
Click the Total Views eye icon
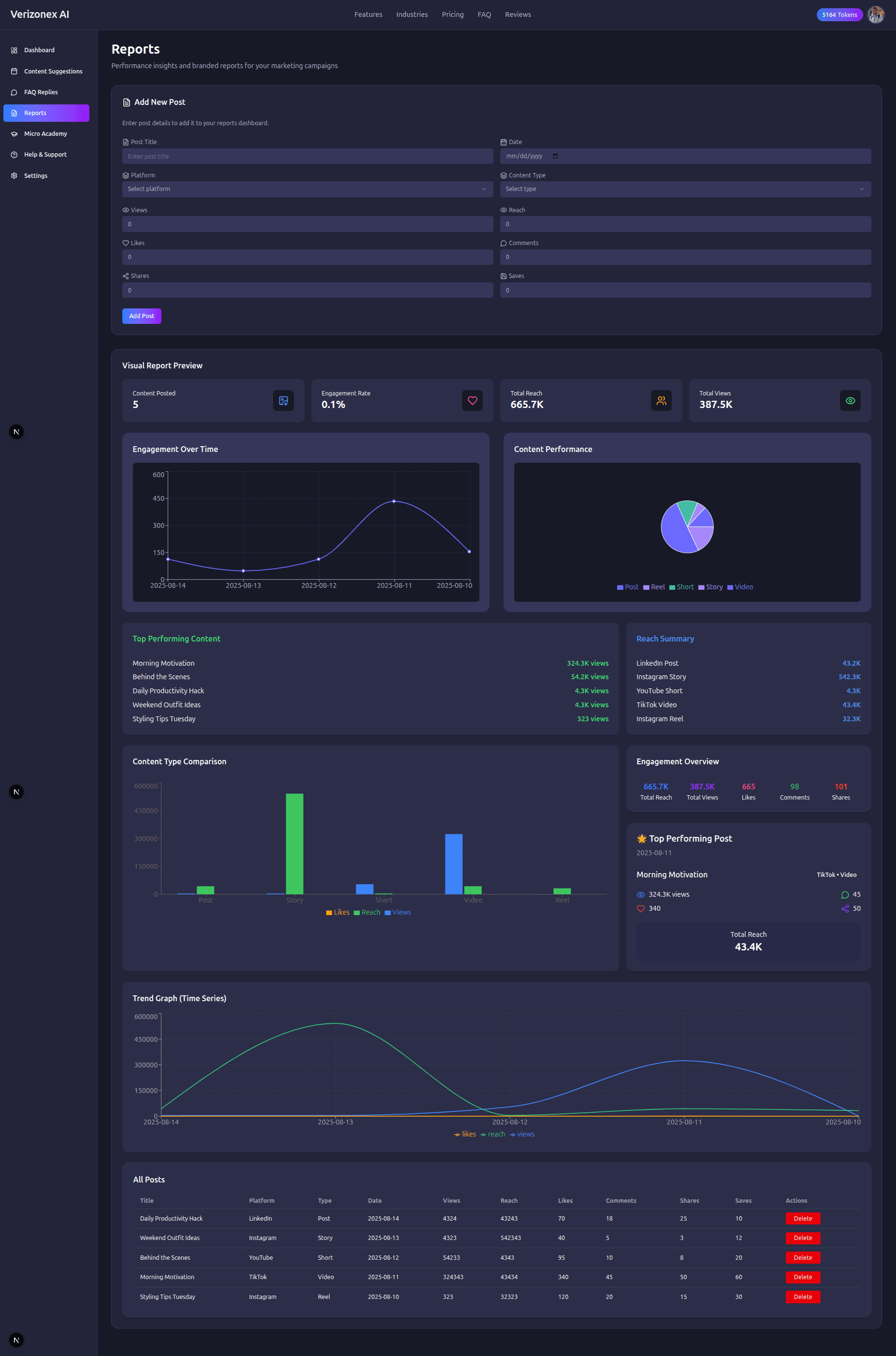click(x=850, y=401)
